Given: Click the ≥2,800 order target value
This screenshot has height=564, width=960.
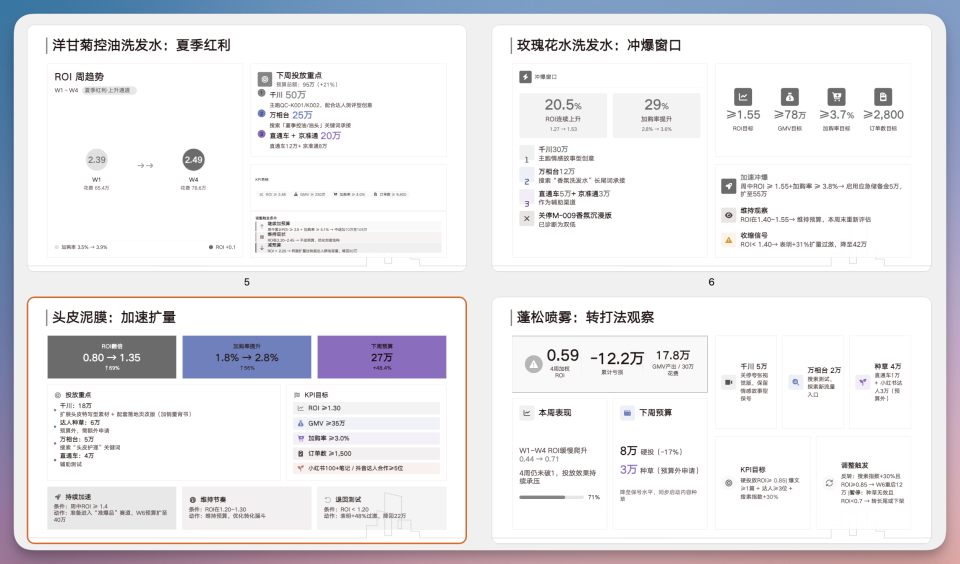Looking at the screenshot, I should click(x=883, y=115).
